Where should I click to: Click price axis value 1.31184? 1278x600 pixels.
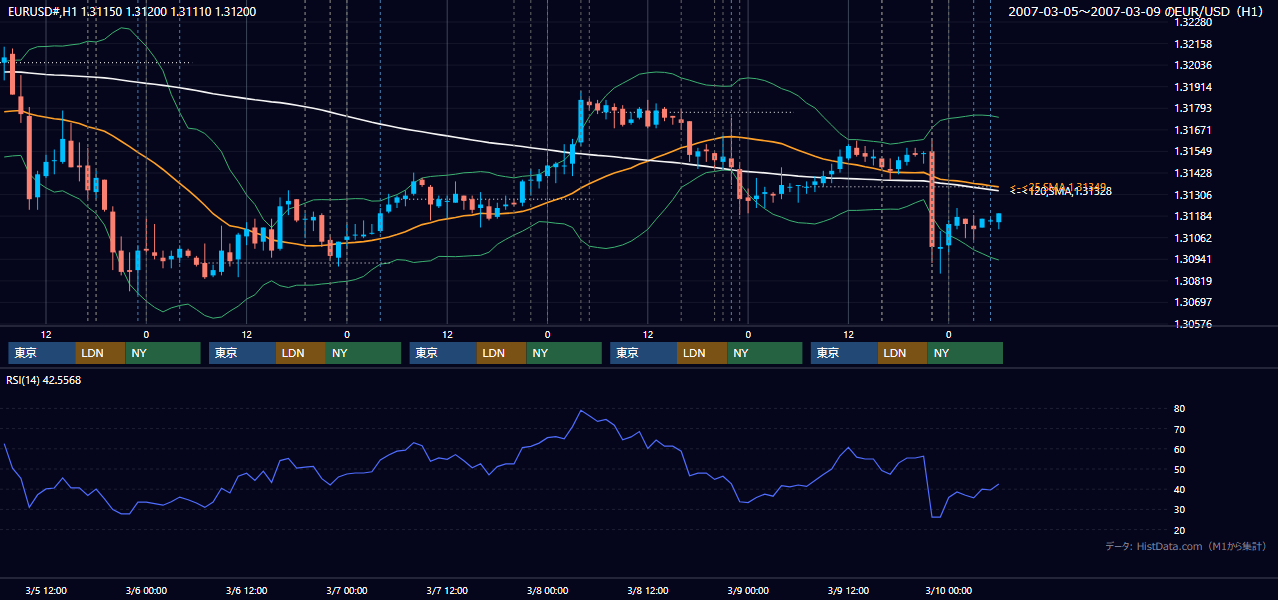[1193, 216]
